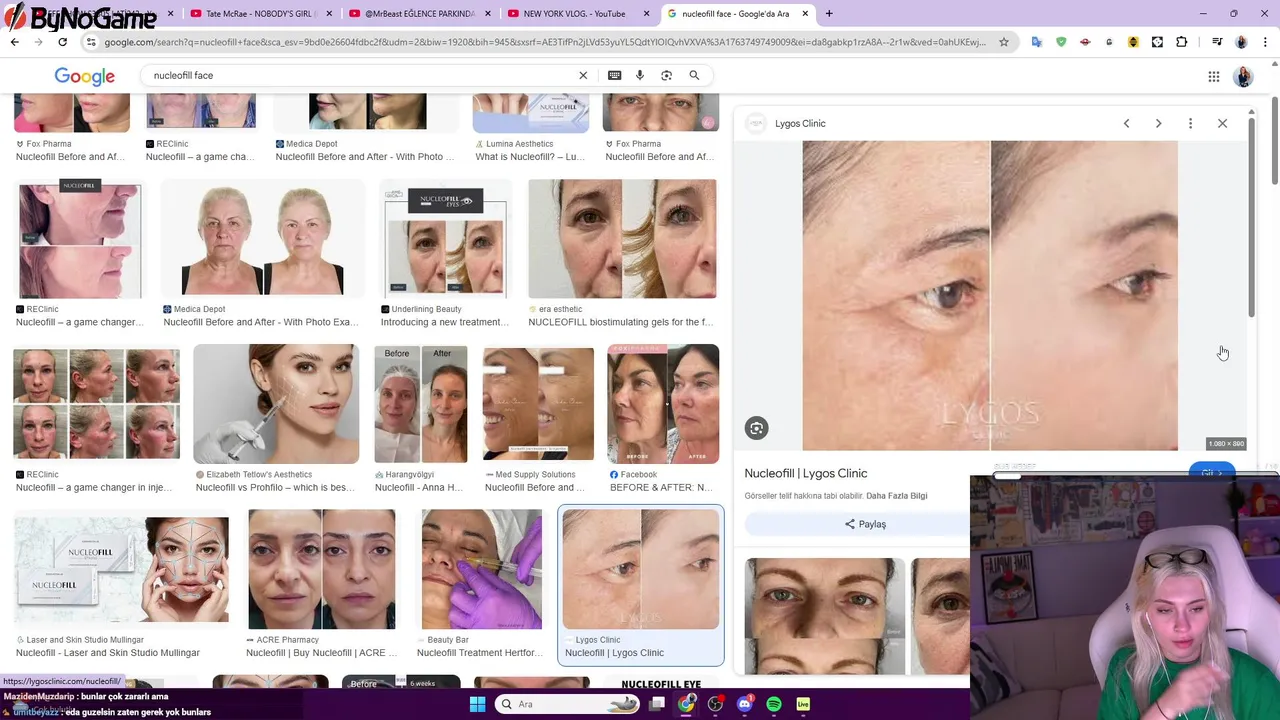The width and height of the screenshot is (1280, 720).
Task: Open Google apps grid
Action: 1213,76
